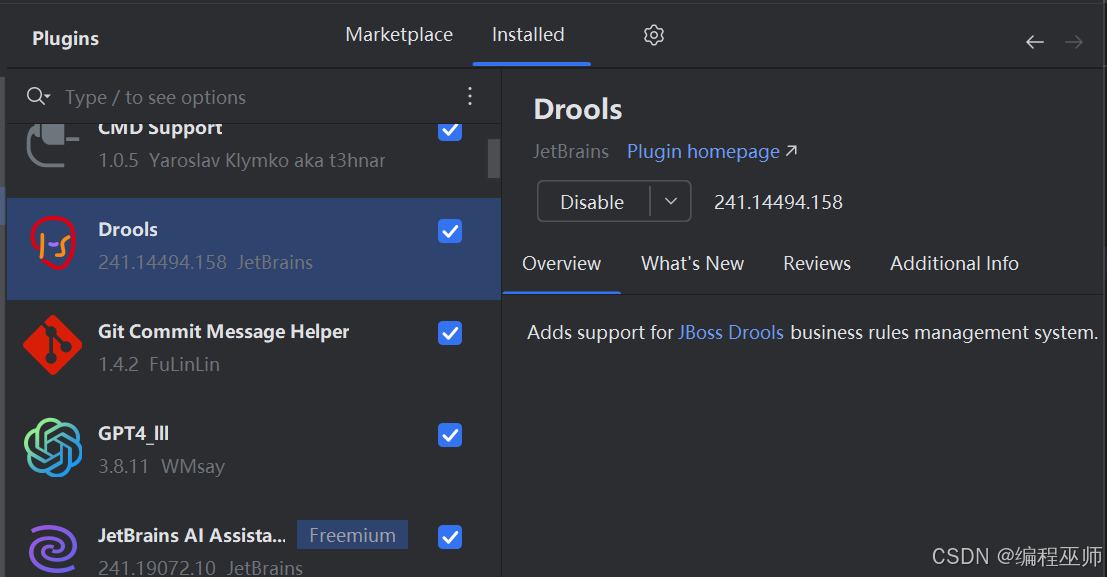
Task: Switch to the Marketplace tab
Action: pos(399,35)
